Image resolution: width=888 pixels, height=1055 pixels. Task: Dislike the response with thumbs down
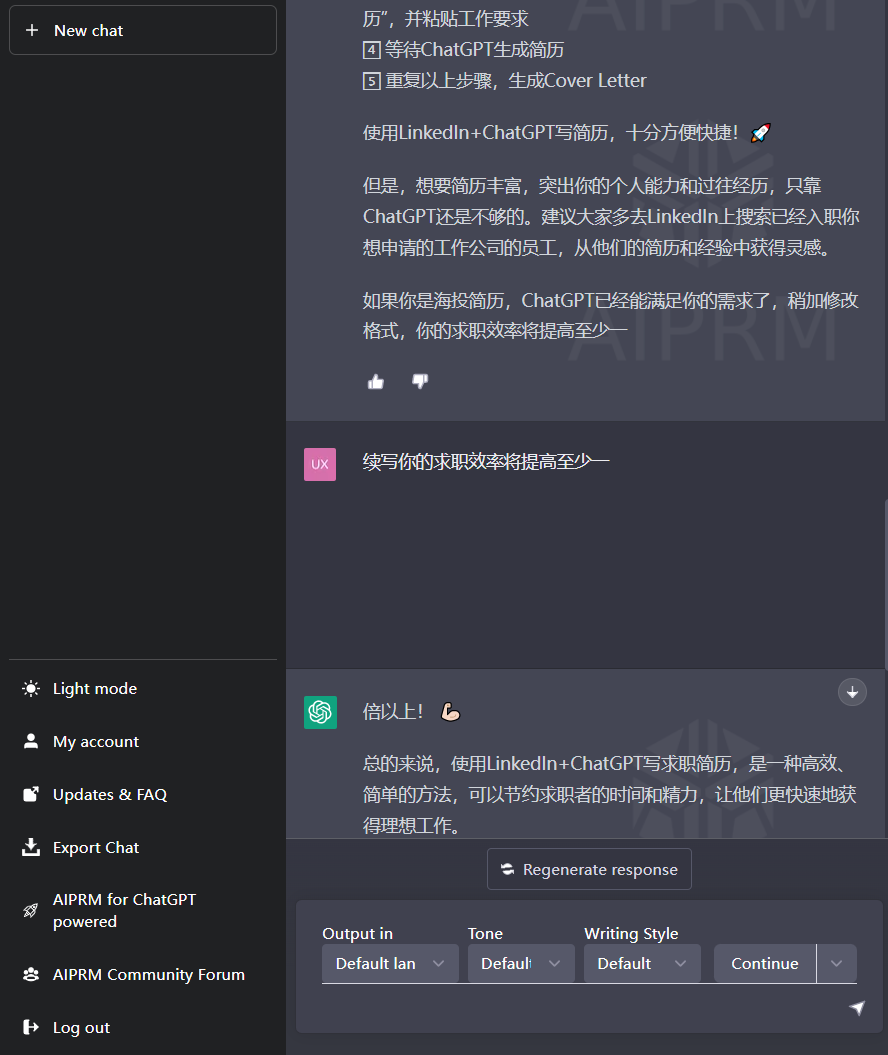pos(419,381)
